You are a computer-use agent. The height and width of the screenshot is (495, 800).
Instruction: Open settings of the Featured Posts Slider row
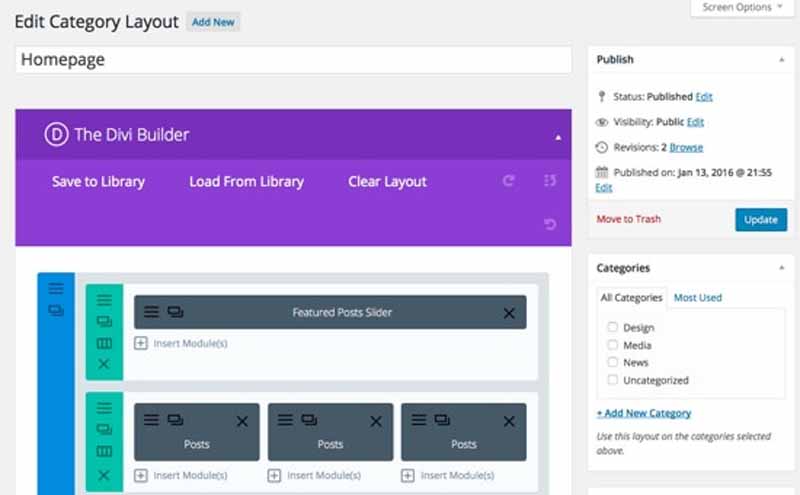tap(104, 300)
